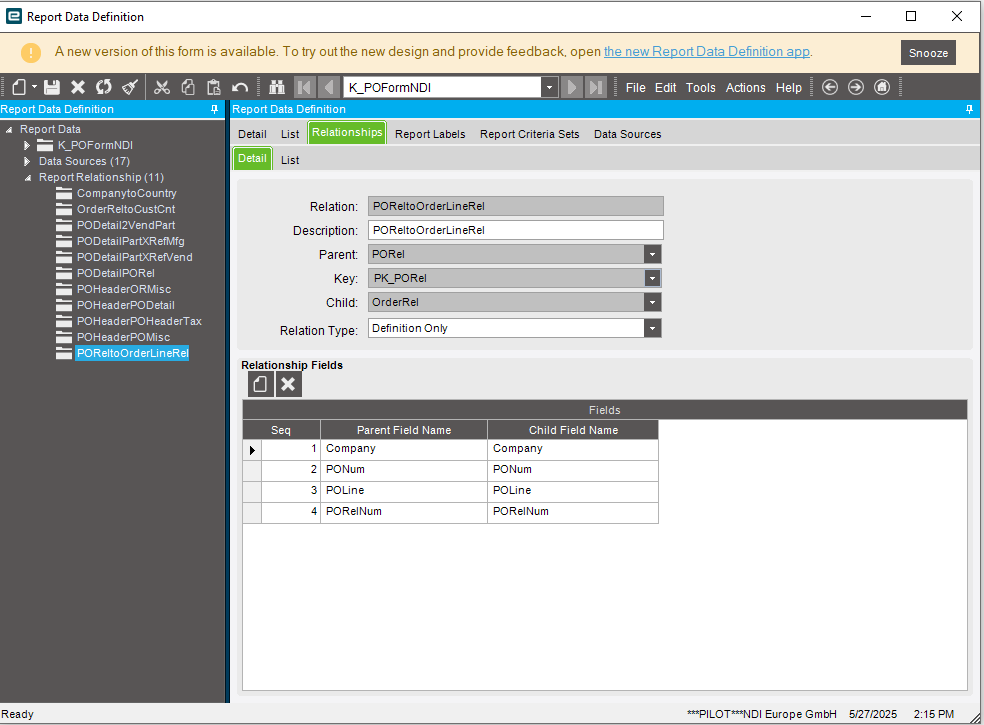Open the K_POFormNDI record dropdown

tap(549, 87)
